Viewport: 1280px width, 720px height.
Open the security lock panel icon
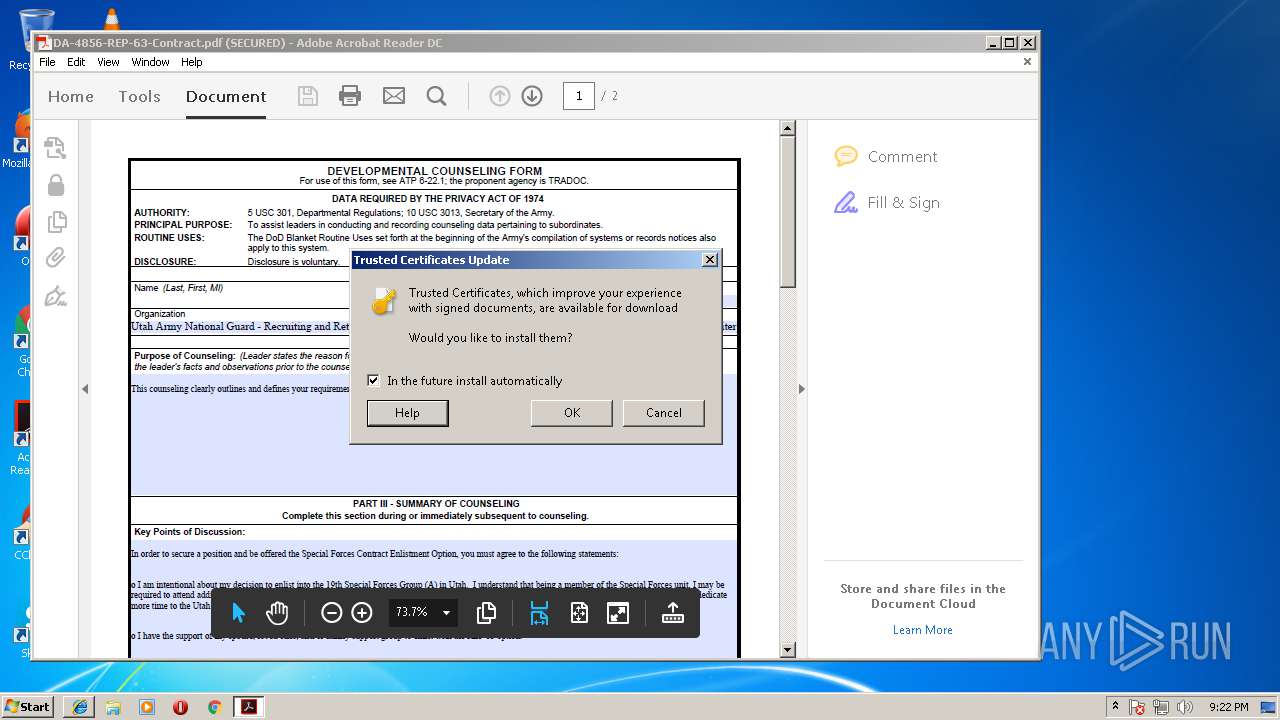(x=56, y=185)
